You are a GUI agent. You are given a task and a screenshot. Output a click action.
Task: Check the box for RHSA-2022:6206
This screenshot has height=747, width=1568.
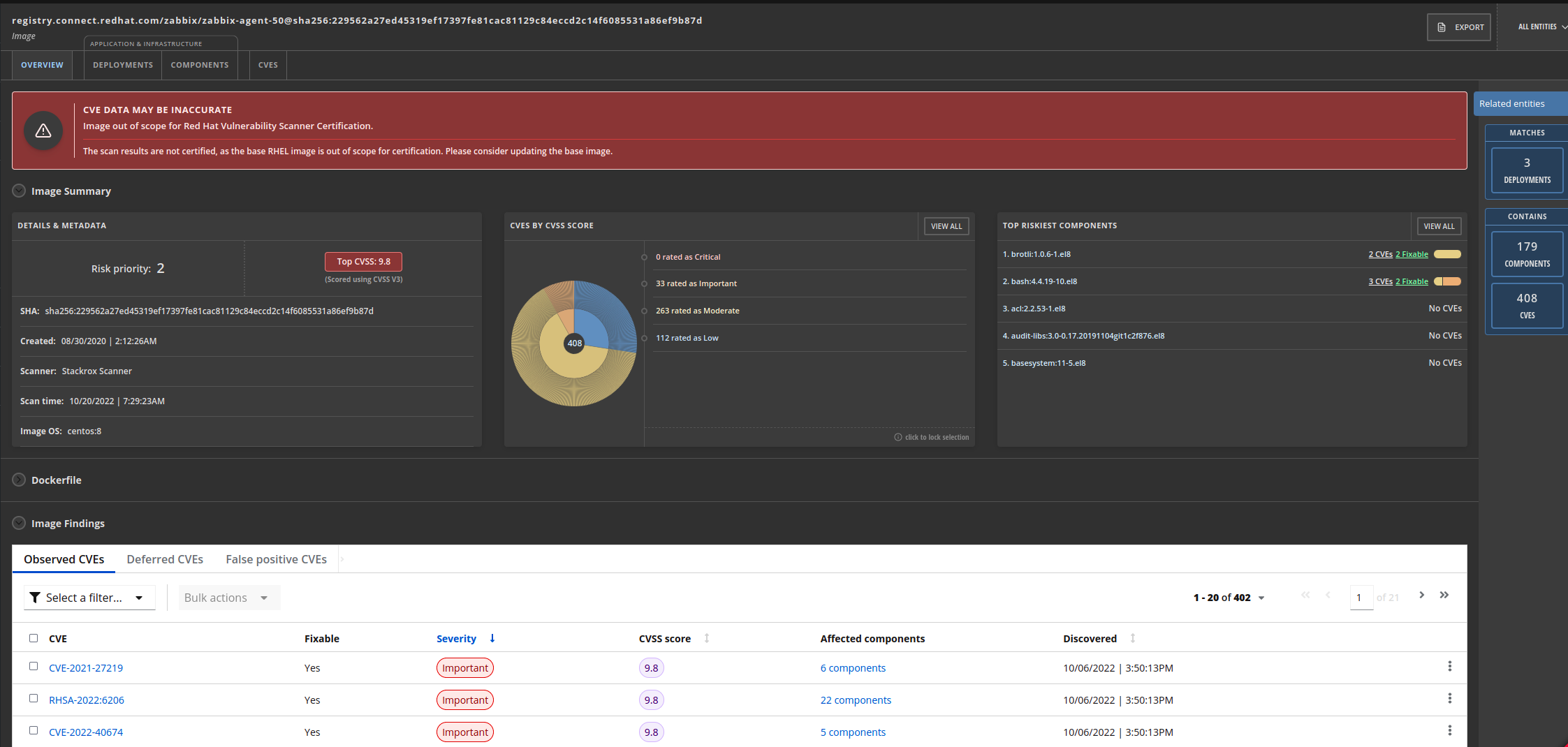(x=34, y=698)
